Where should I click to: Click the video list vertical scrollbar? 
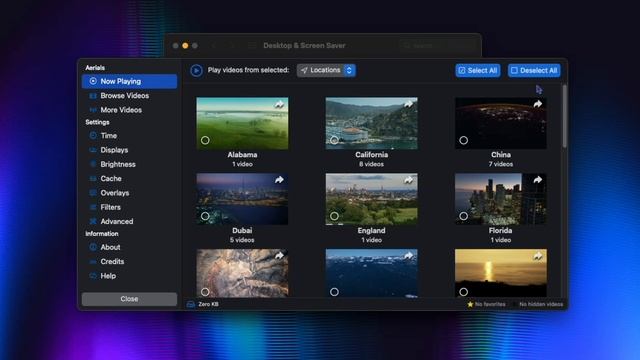[564, 116]
